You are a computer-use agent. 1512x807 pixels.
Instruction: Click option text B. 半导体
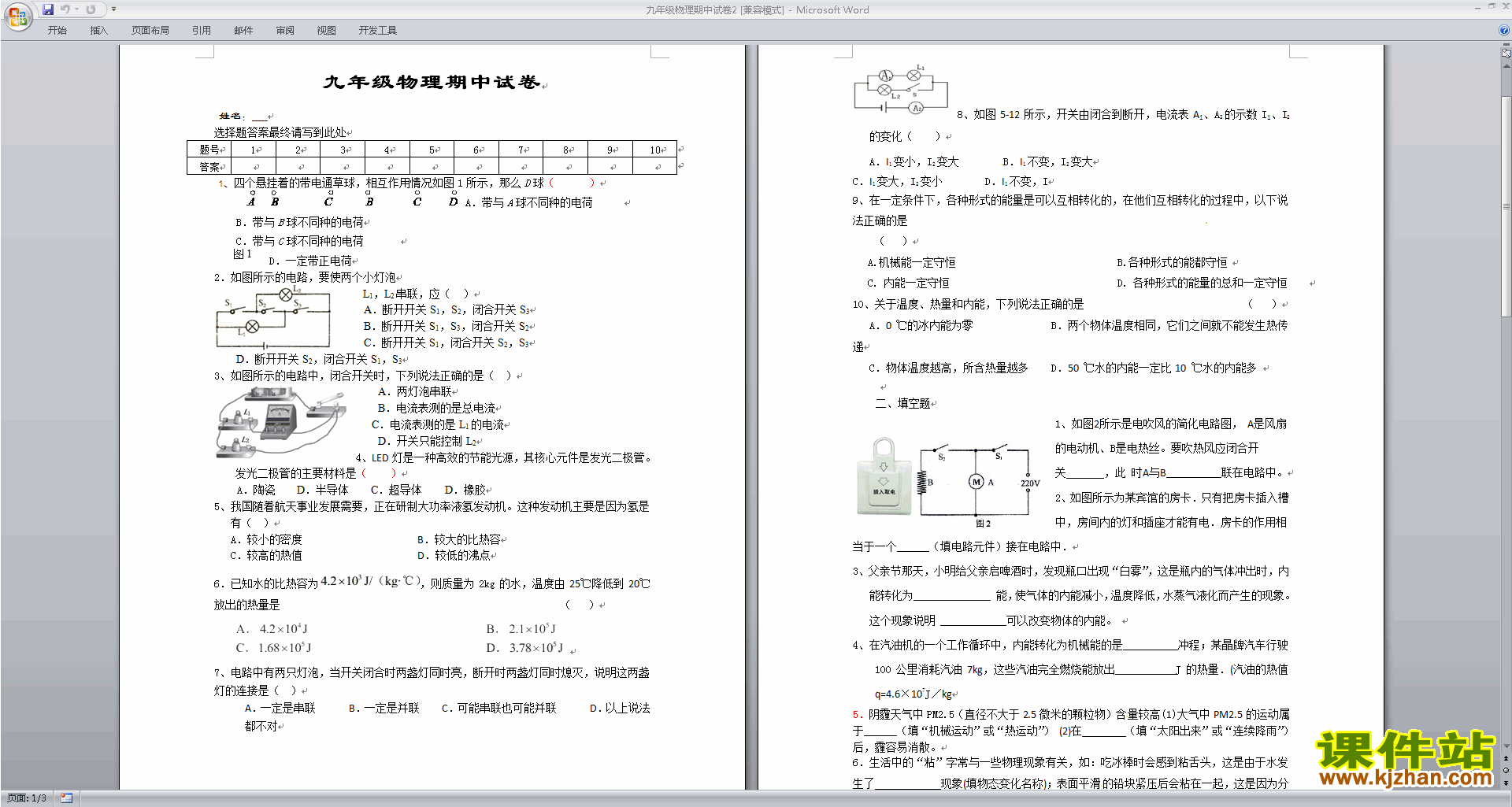322,490
